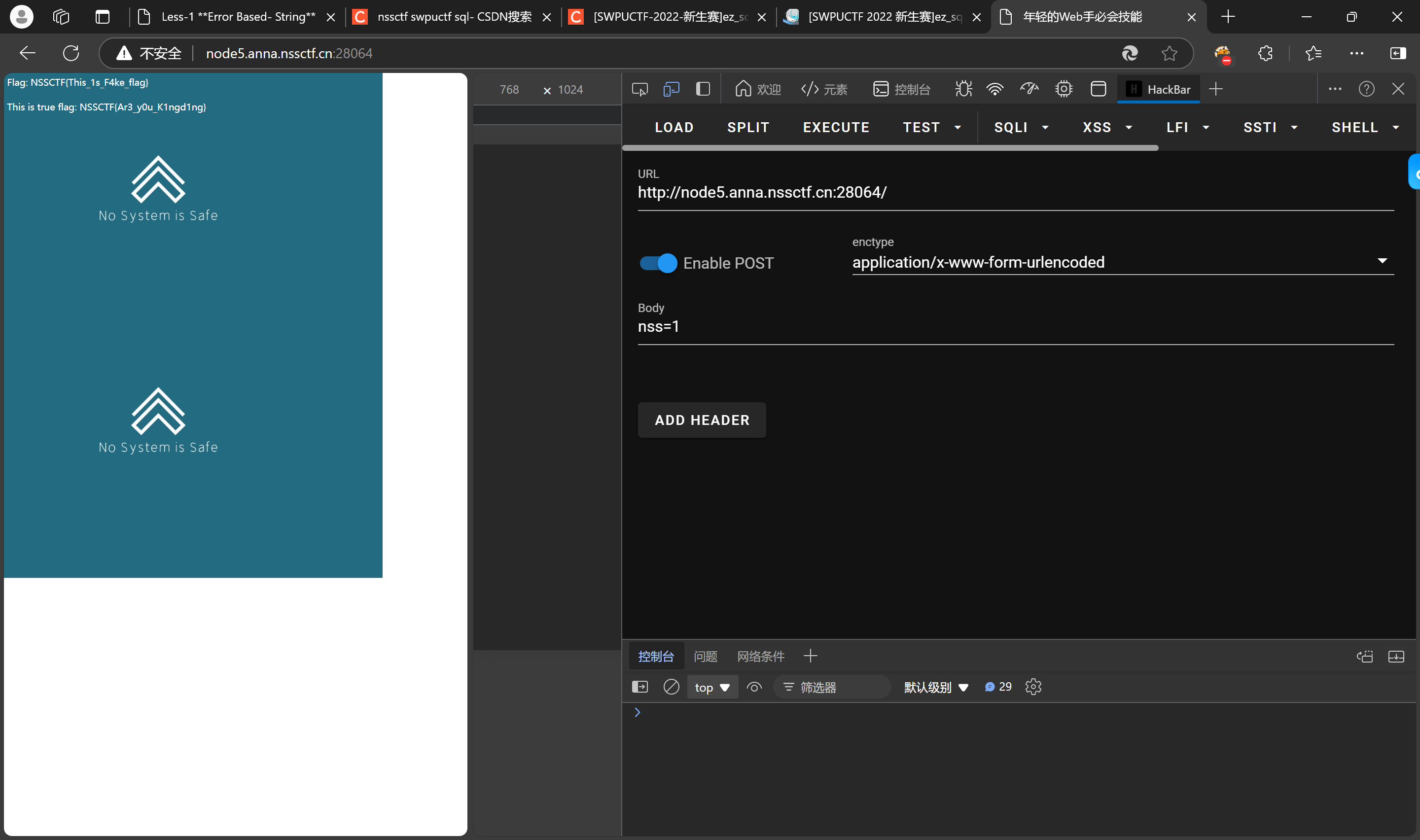Focus the Body field containing nss=1
This screenshot has height=840, width=1420.
[x=1015, y=327]
